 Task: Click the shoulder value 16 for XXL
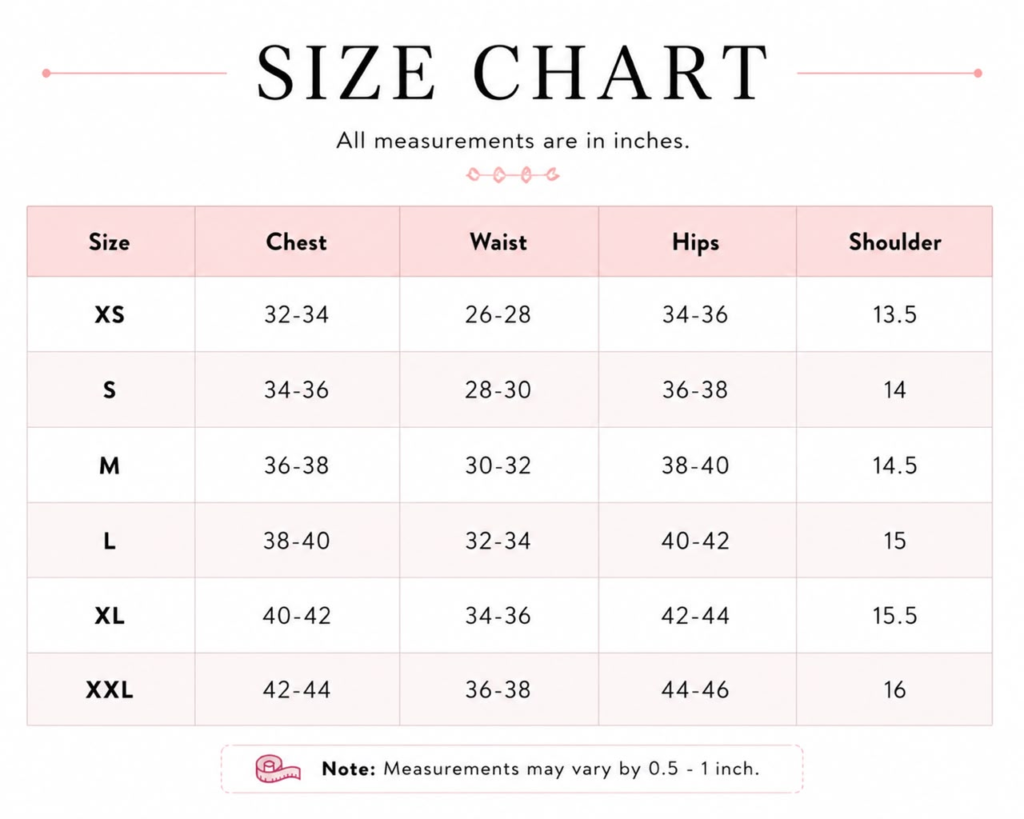pos(895,690)
